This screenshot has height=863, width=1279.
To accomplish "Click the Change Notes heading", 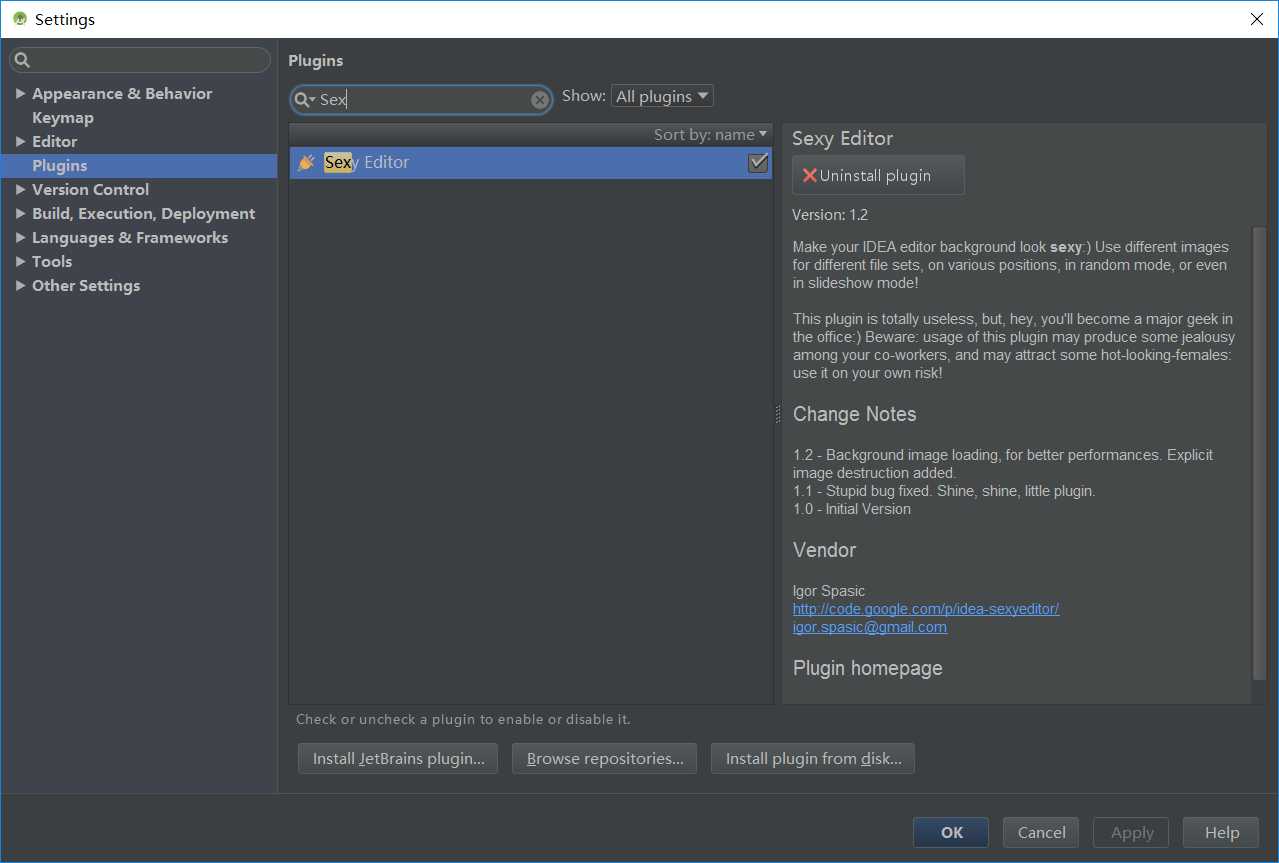I will [x=855, y=414].
